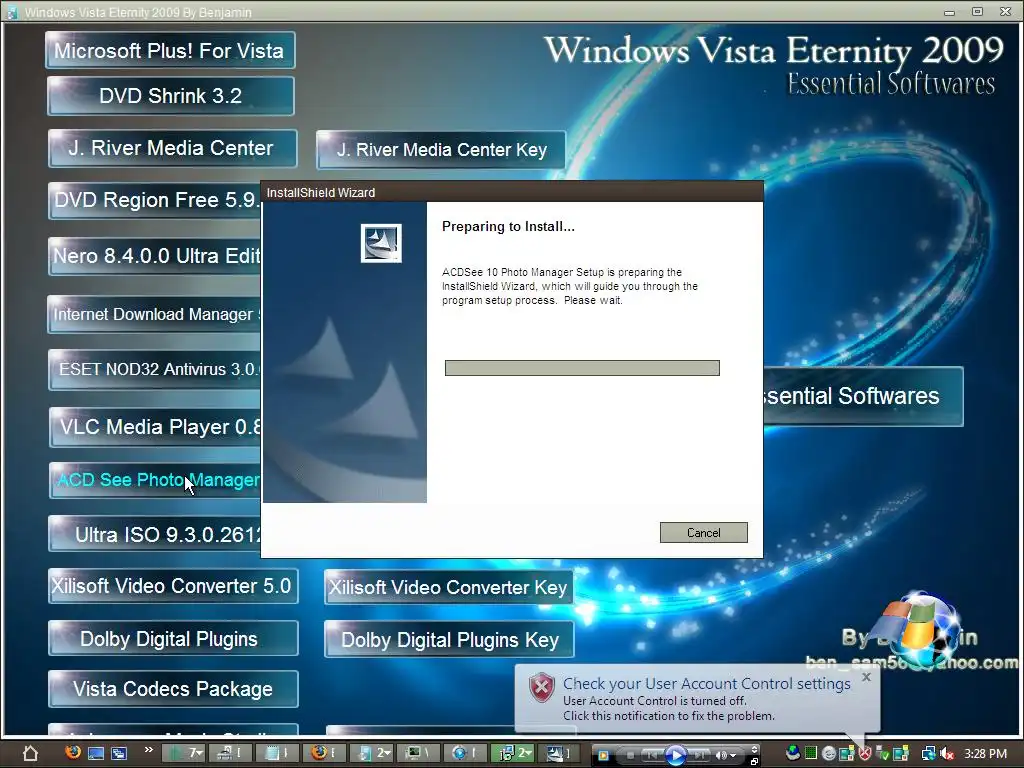Click Show Desktop quick launch icon
Viewport: 1024px width, 768px height.
[x=96, y=754]
